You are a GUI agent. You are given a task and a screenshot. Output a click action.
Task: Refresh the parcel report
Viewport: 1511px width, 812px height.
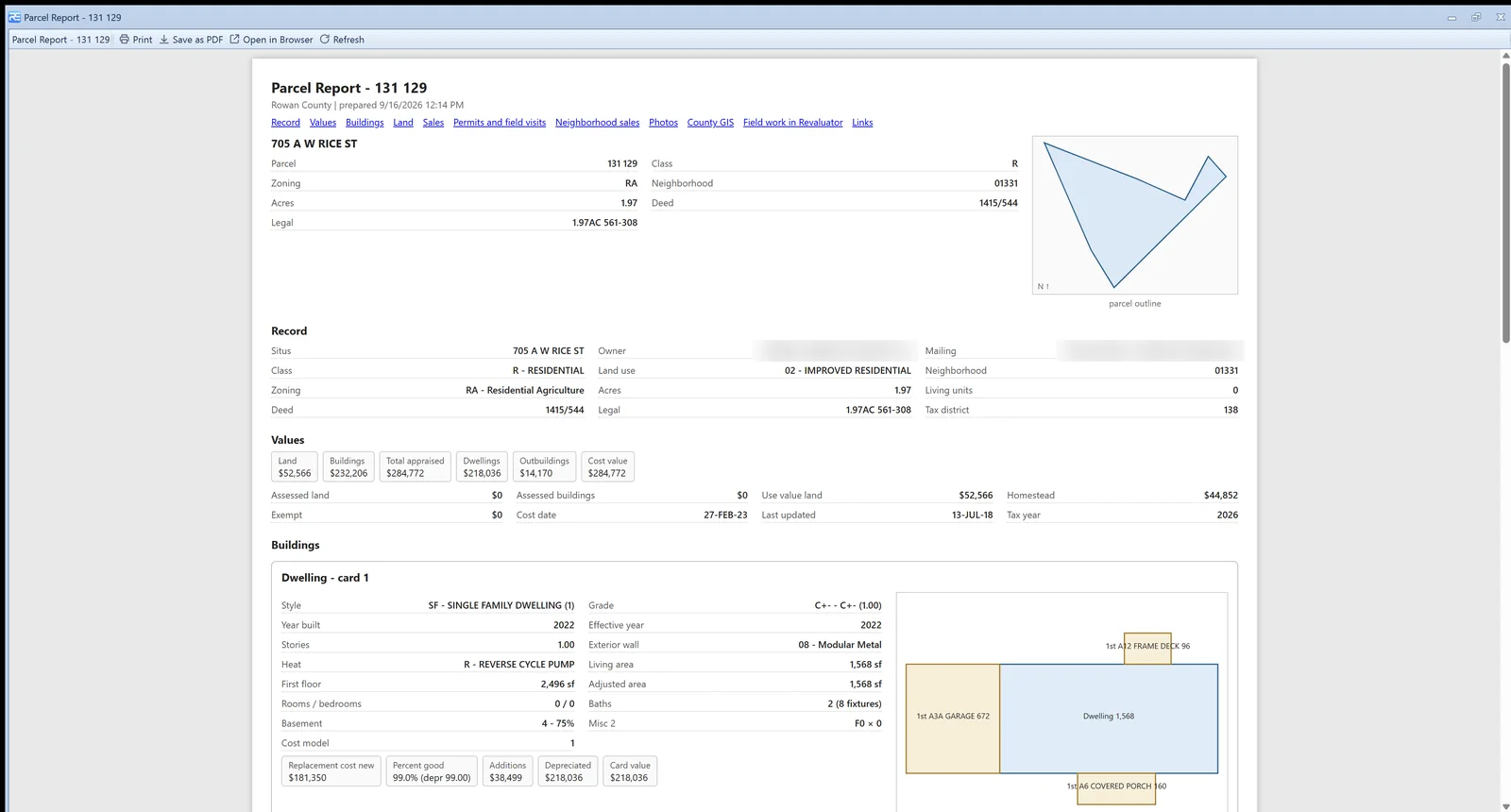342,40
